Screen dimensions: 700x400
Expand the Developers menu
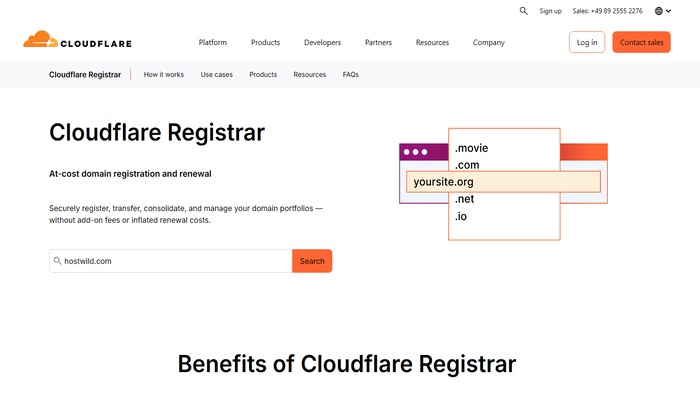coord(322,43)
